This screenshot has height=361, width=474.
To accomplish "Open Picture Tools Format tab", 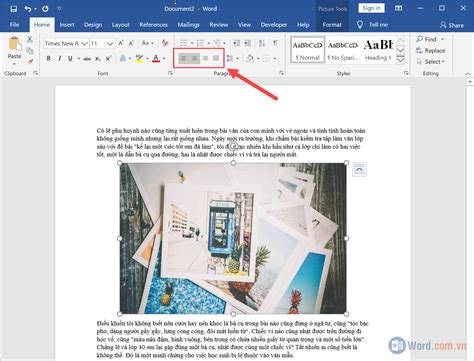I will (x=332, y=25).
